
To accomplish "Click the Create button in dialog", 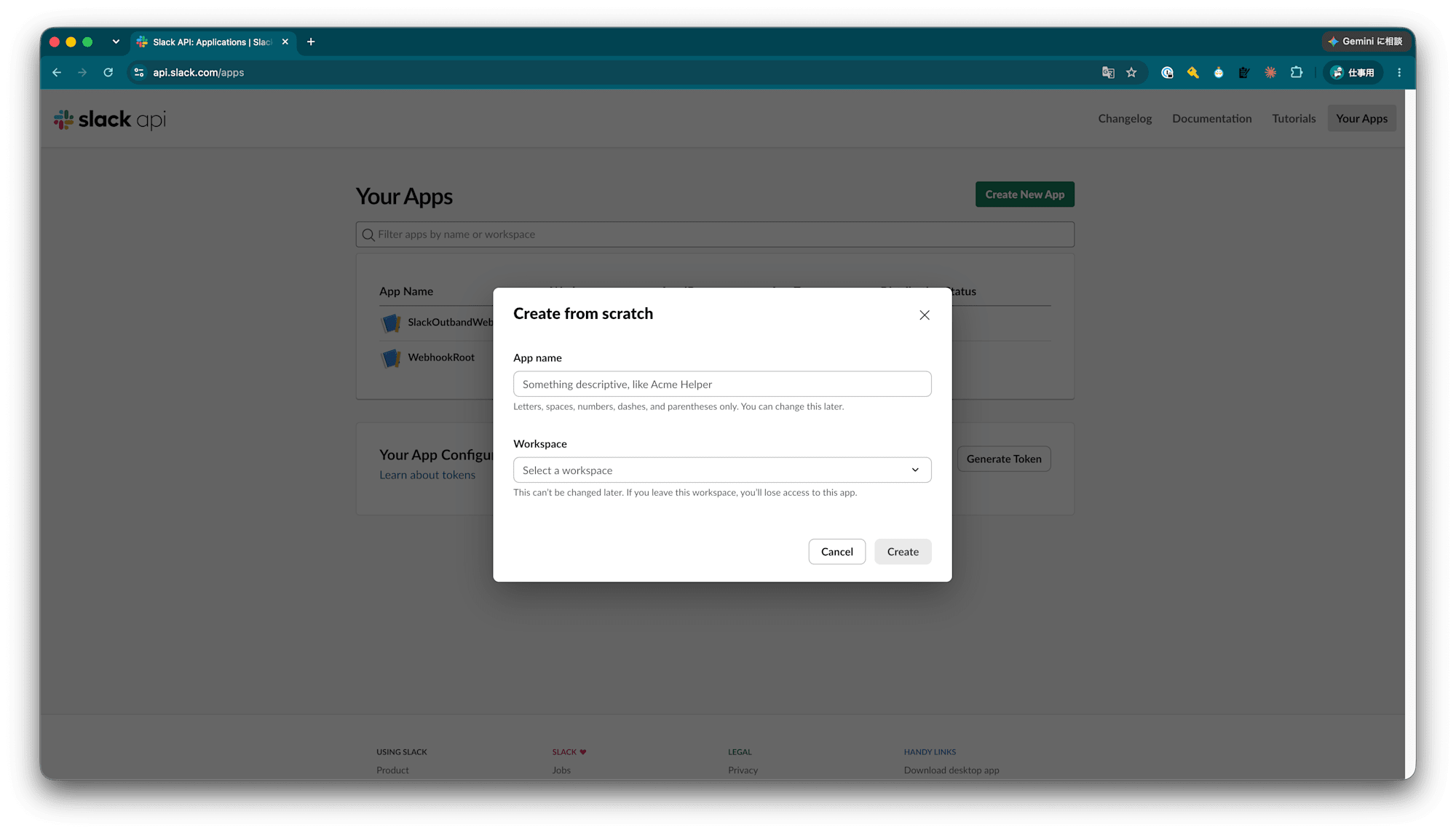I will [903, 551].
